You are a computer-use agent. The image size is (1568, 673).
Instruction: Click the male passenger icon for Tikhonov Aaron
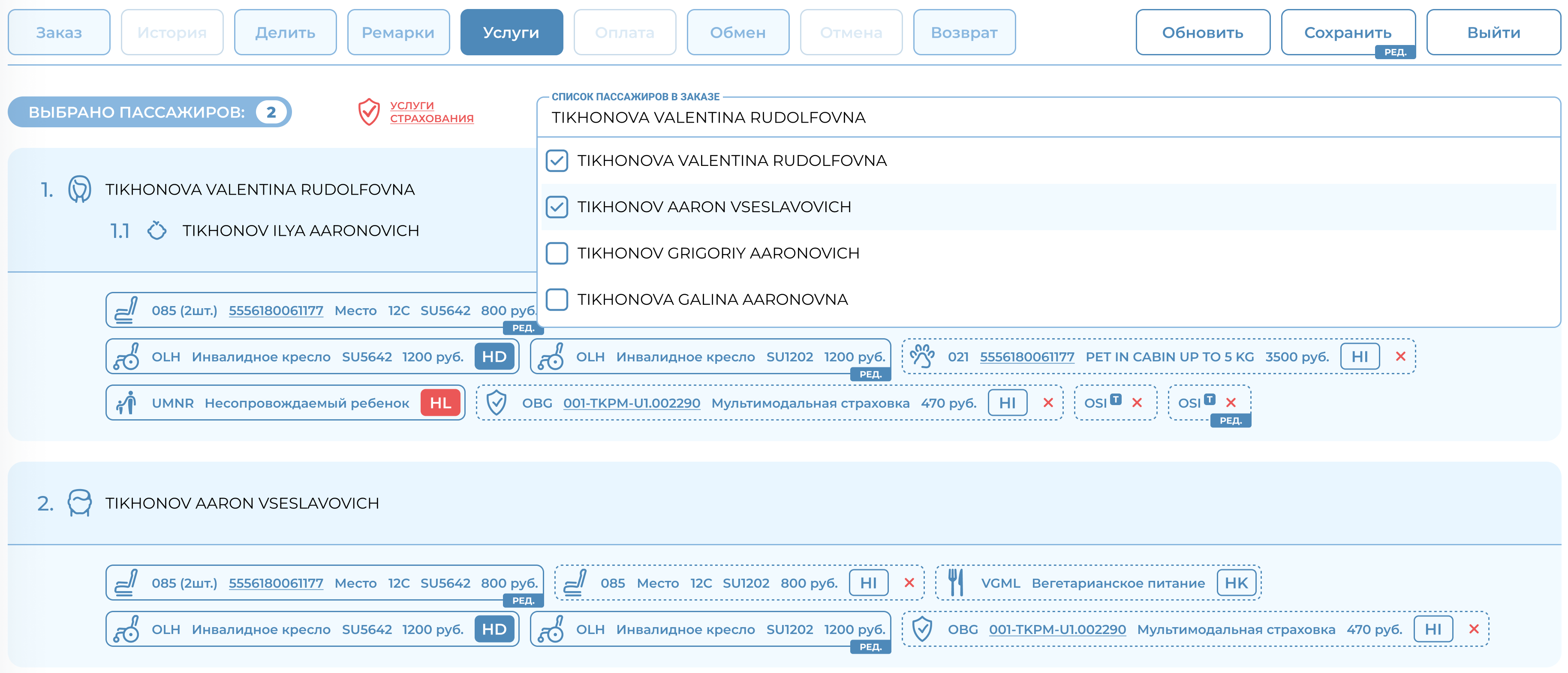(79, 503)
